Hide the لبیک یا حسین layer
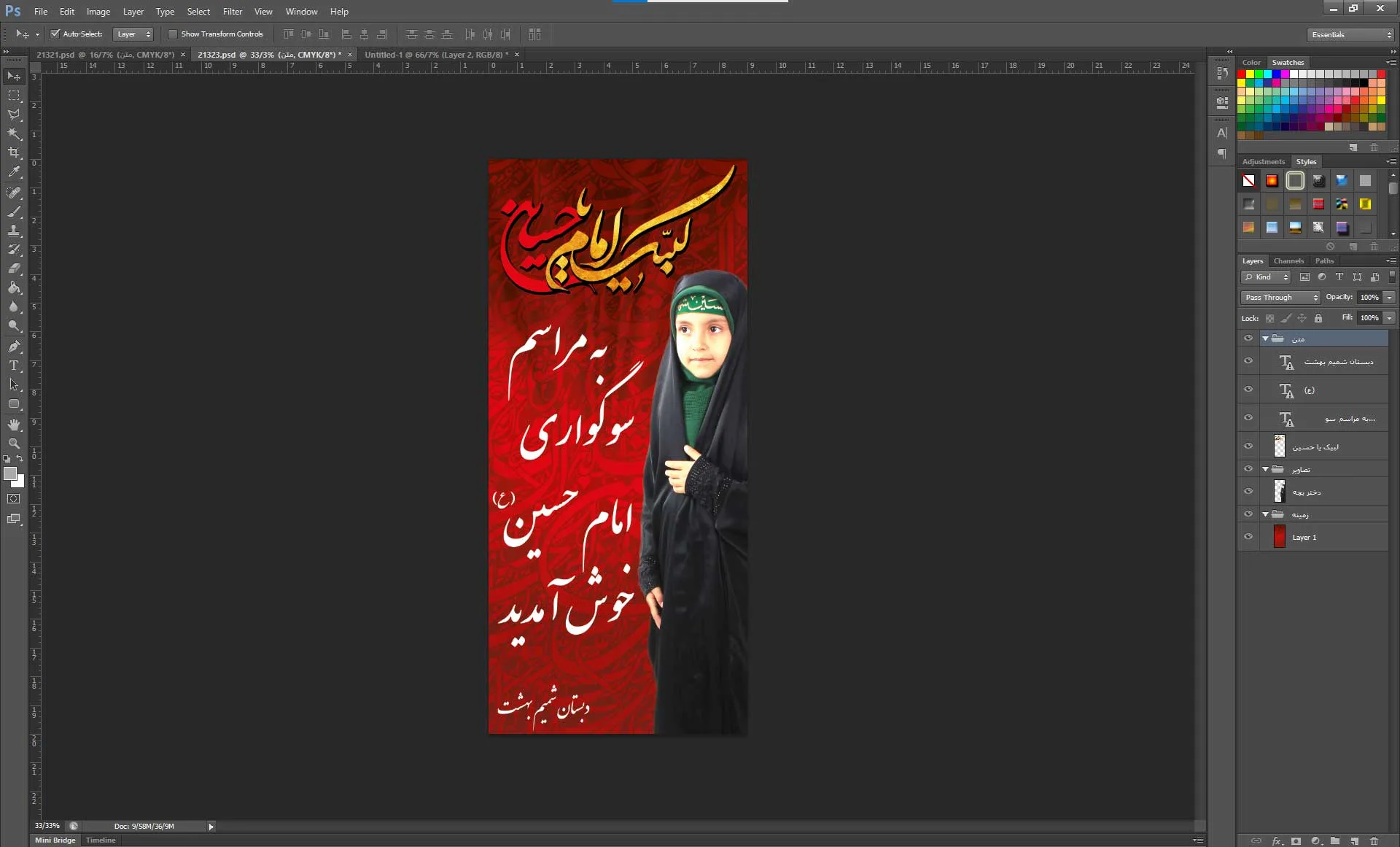1400x847 pixels. tap(1248, 446)
